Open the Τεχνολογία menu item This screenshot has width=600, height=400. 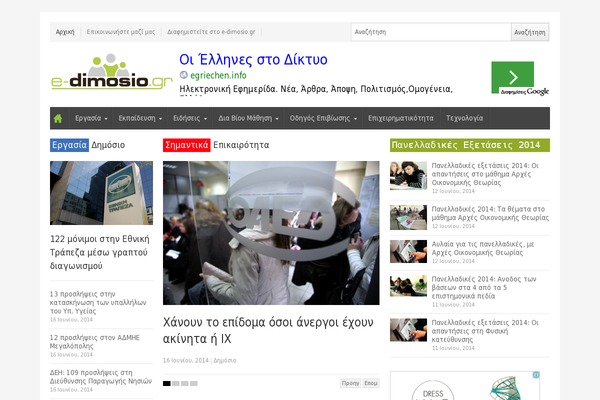tap(464, 118)
